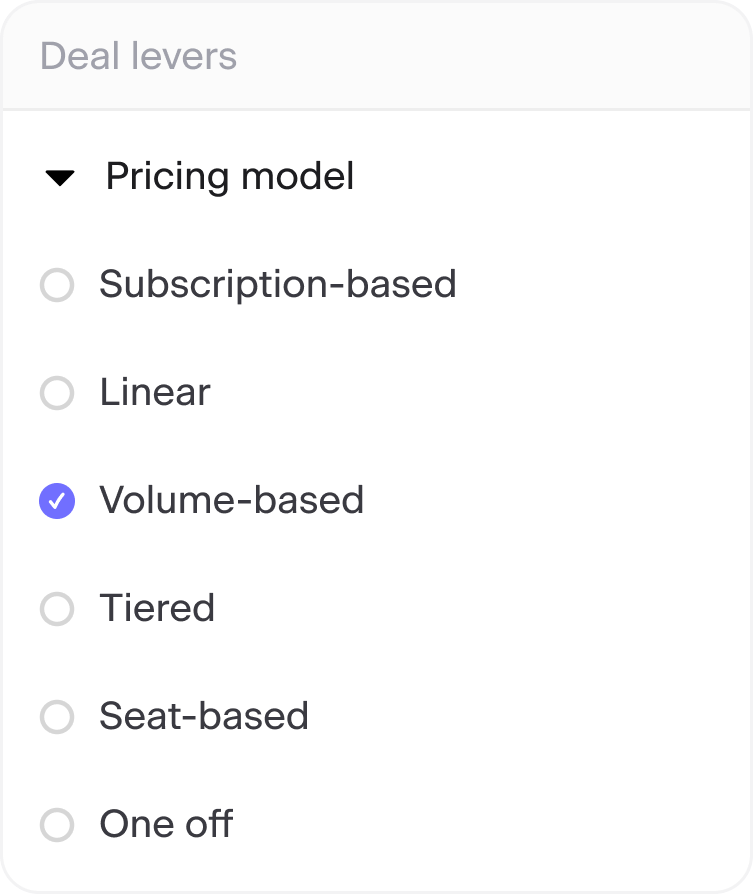Select the Subscription-based radio circle
This screenshot has height=894, width=753.
coord(57,285)
